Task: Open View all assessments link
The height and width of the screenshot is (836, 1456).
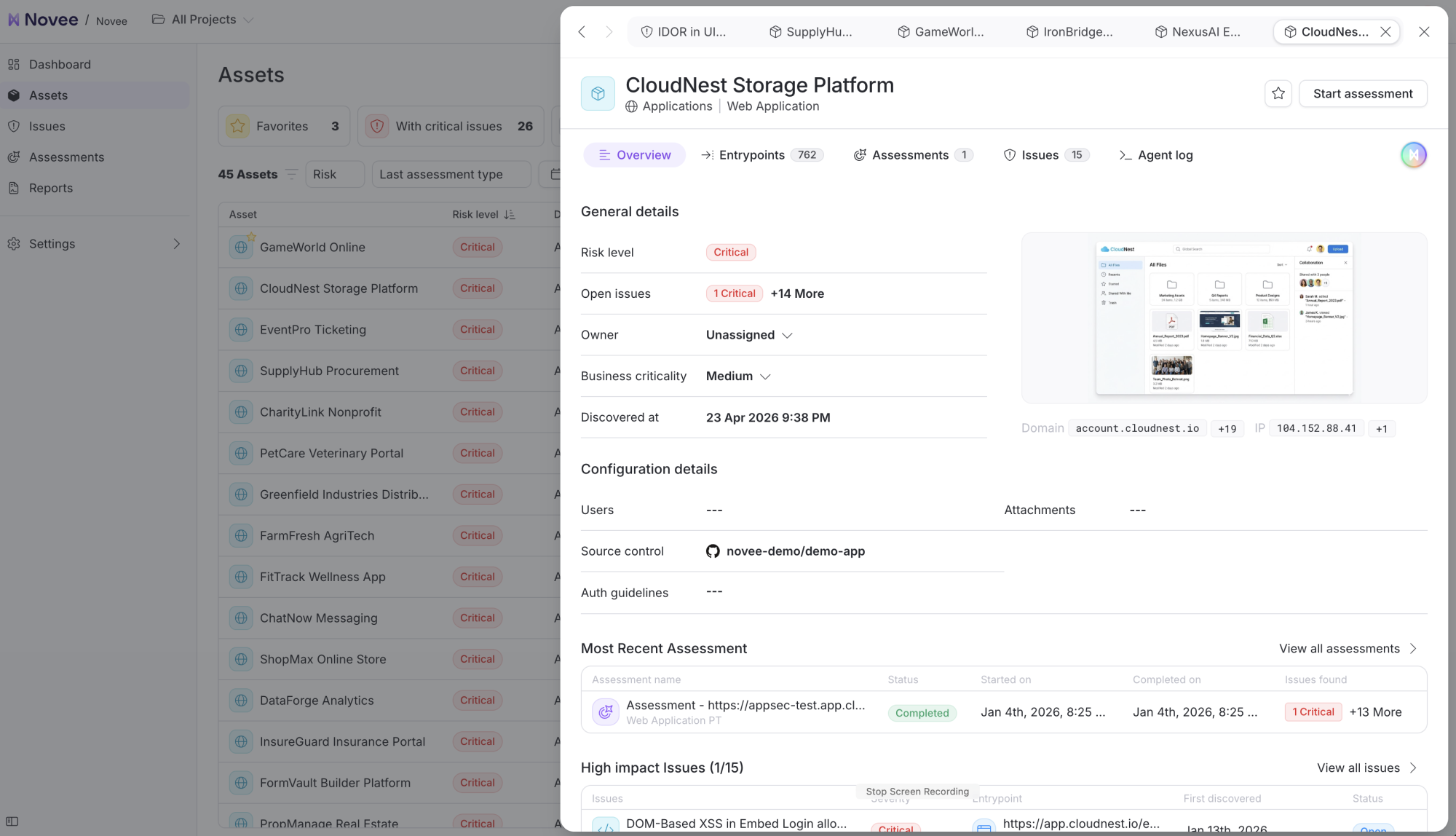Action: pos(1348,649)
